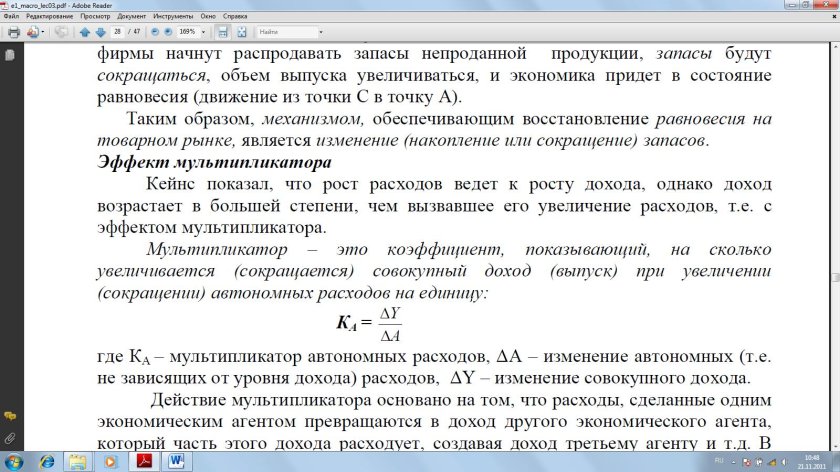Open the Attachments paperclip panel
The height and width of the screenshot is (472, 840).
(9, 438)
